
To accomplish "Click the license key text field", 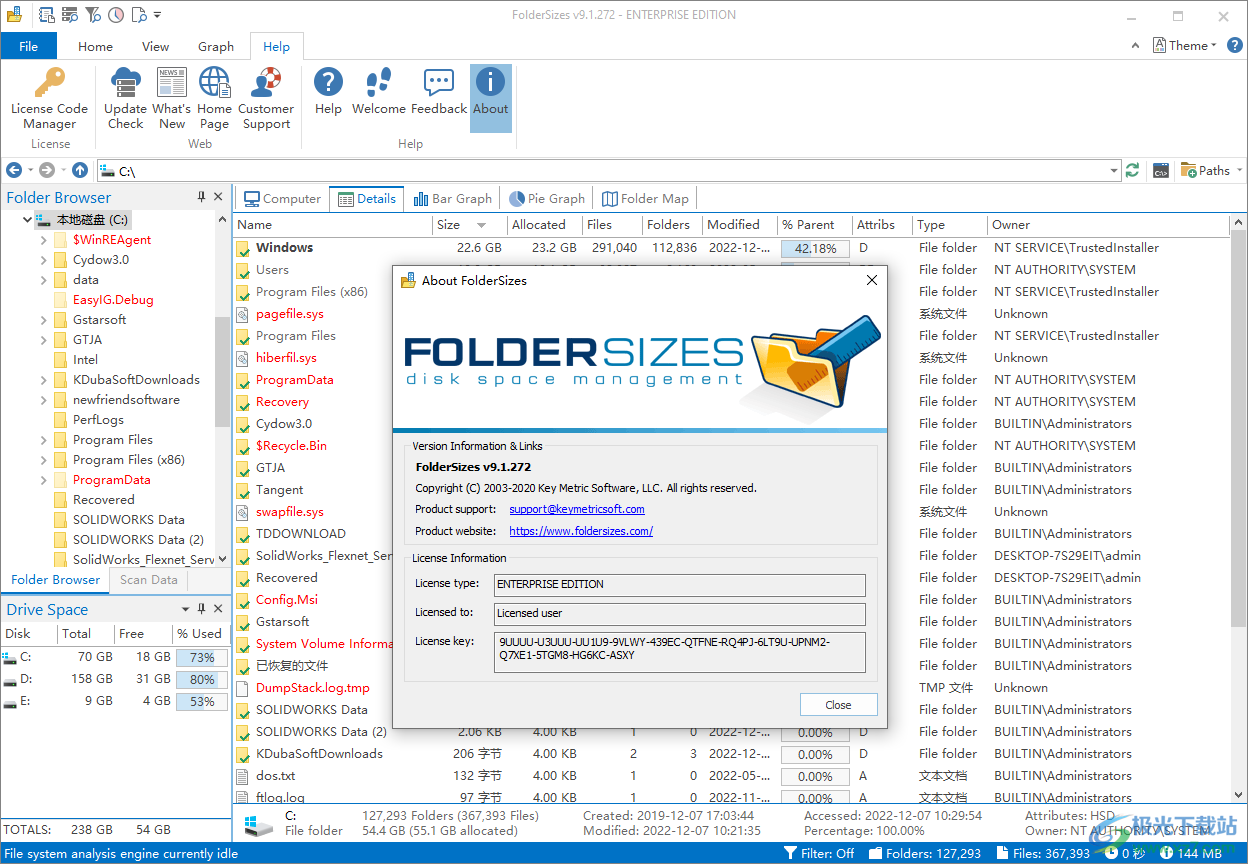I will point(680,651).
